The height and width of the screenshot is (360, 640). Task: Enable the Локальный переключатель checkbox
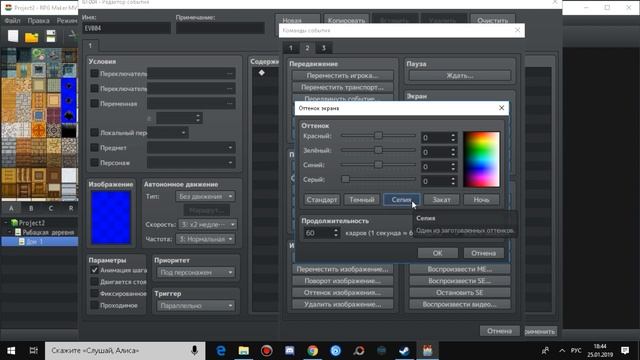click(94, 132)
